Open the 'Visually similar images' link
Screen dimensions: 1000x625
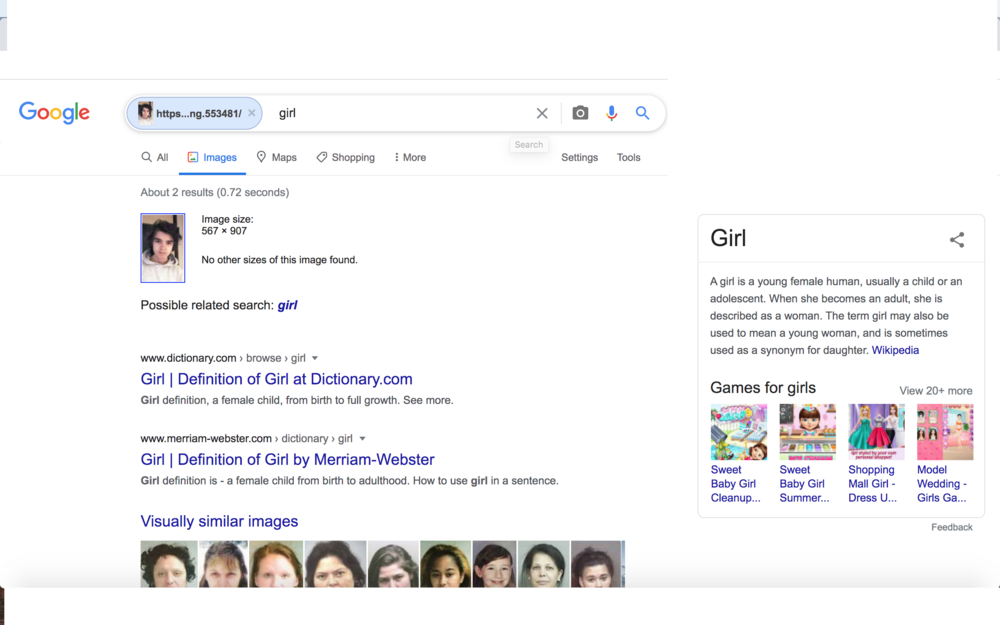(x=219, y=522)
